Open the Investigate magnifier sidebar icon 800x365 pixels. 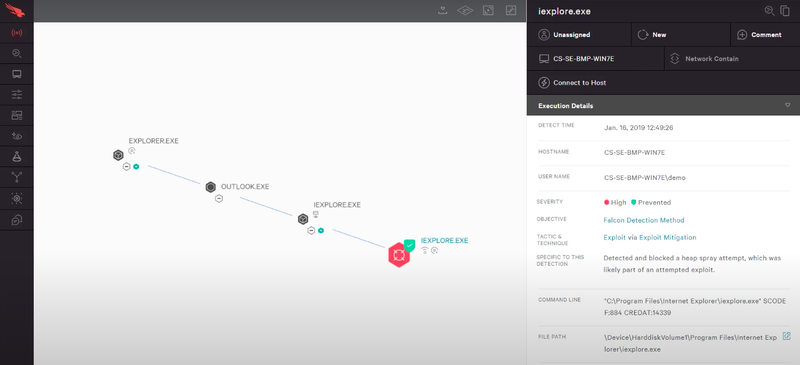[x=17, y=54]
